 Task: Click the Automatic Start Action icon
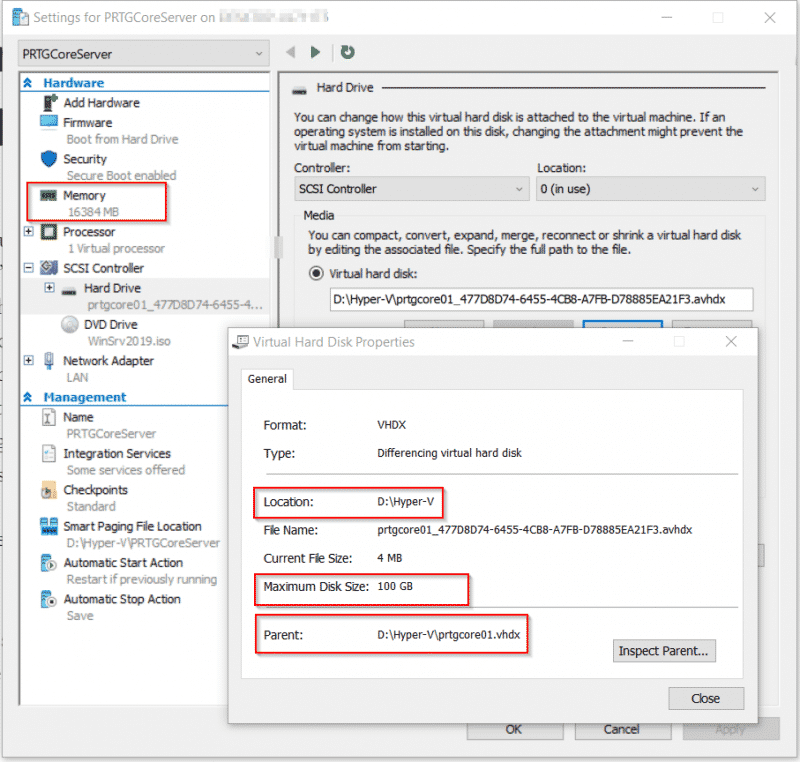click(48, 563)
